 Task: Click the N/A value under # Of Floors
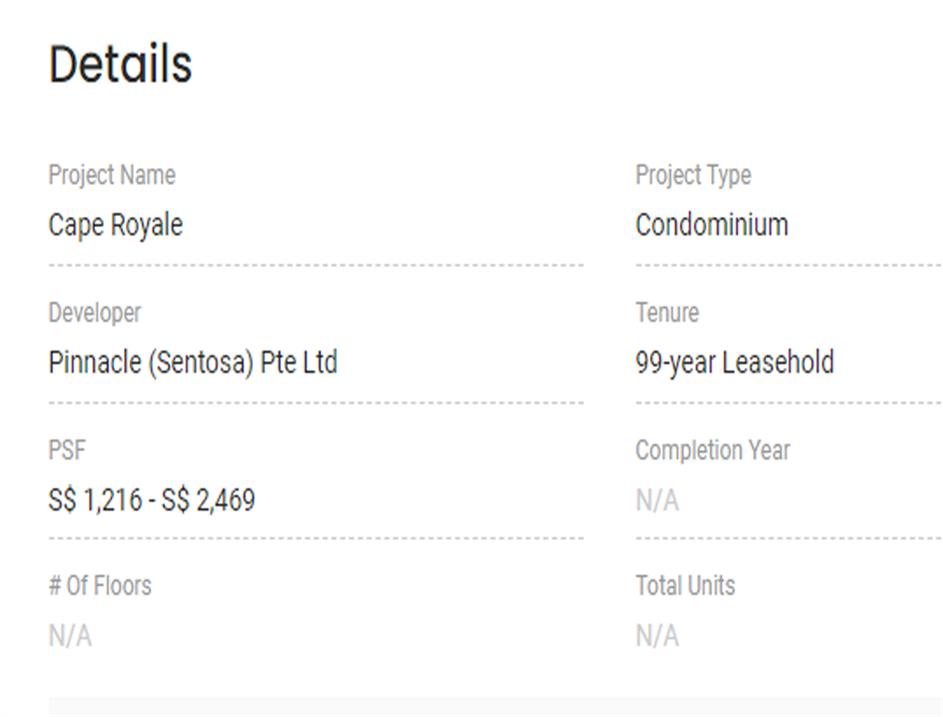click(x=70, y=636)
